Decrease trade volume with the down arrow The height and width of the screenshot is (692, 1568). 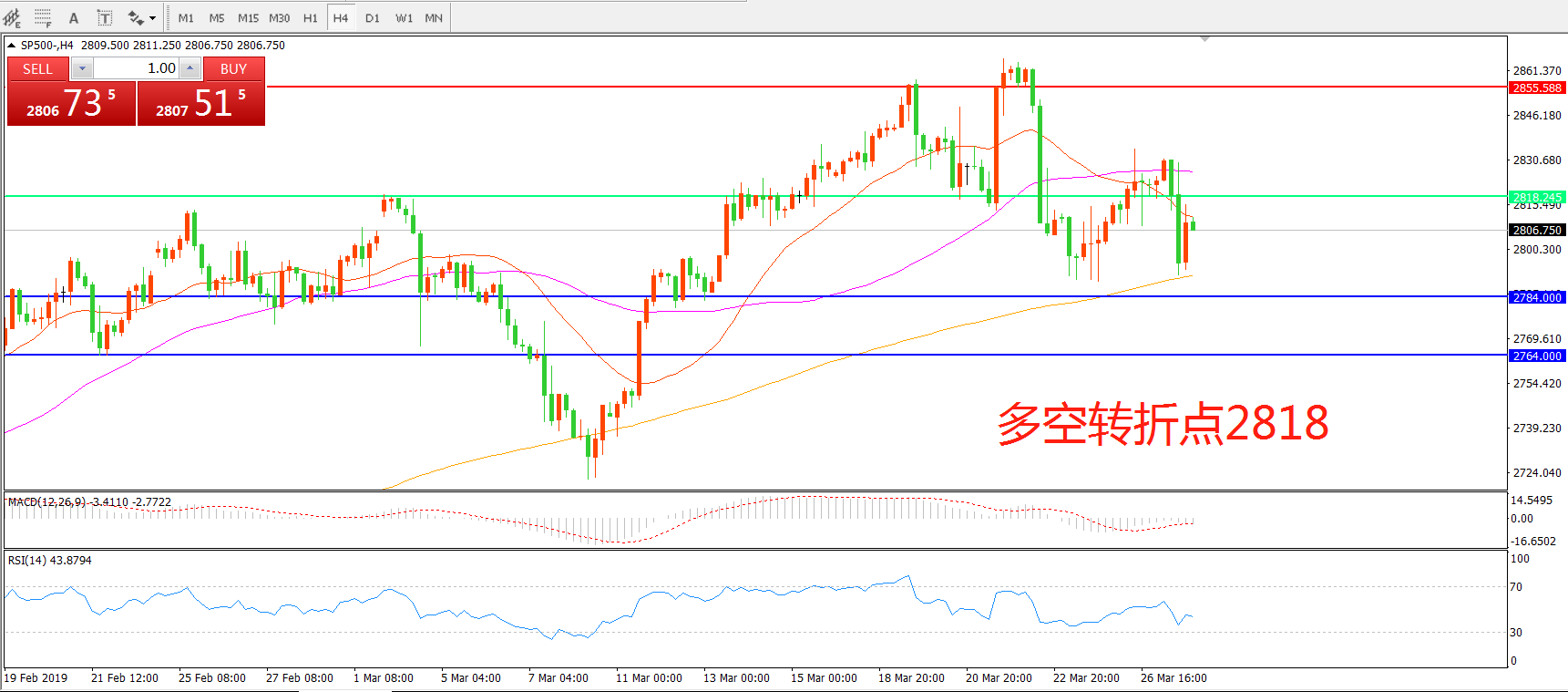[82, 68]
